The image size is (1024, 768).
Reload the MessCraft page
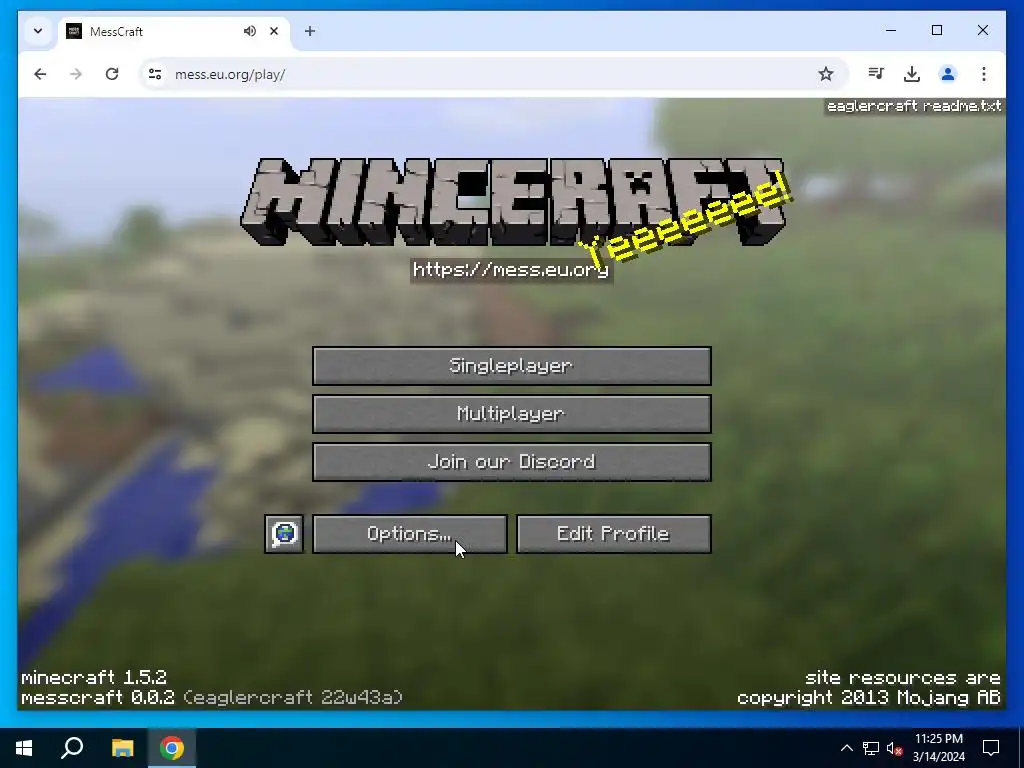pyautogui.click(x=112, y=74)
